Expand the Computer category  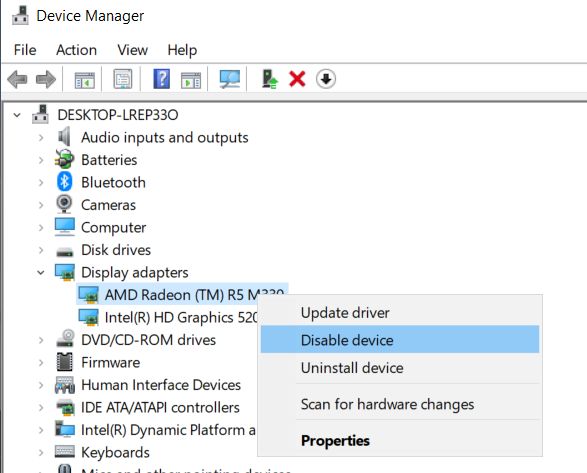click(x=41, y=227)
